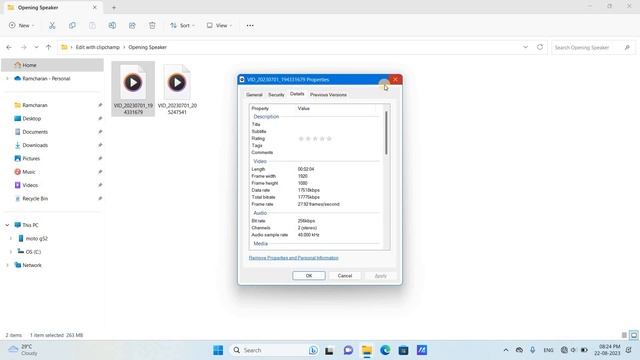Open Chat app on taskbar
This screenshot has height=360, width=640.
click(x=348, y=350)
